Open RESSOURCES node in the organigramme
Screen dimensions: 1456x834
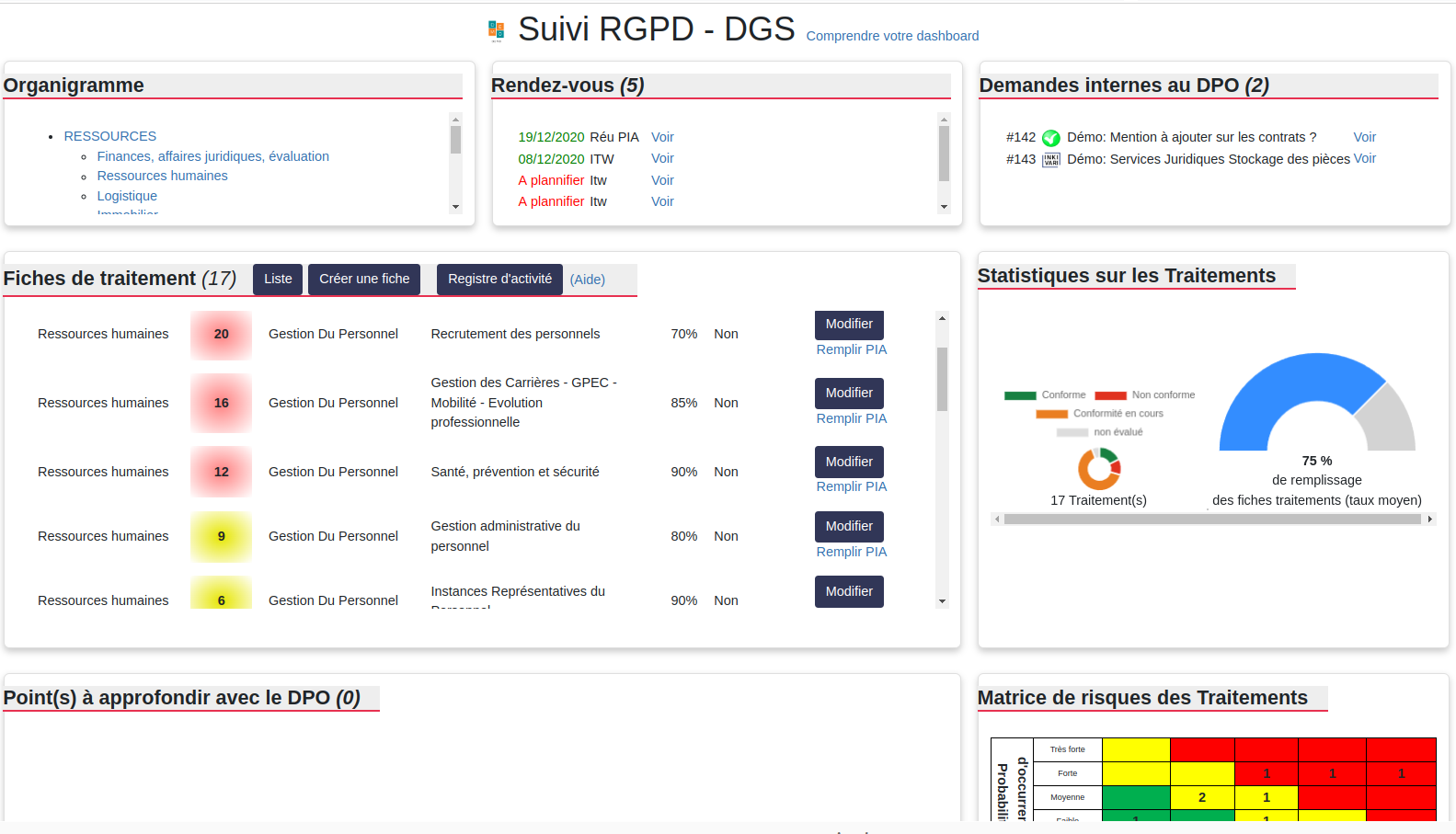[110, 136]
